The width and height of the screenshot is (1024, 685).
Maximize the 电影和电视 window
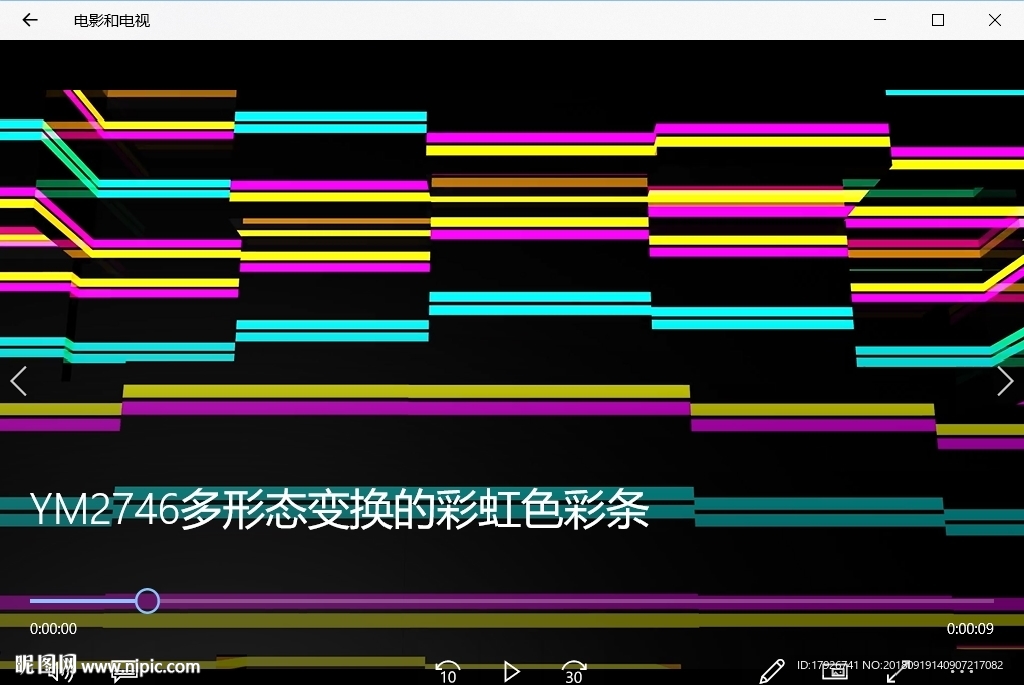coord(938,20)
